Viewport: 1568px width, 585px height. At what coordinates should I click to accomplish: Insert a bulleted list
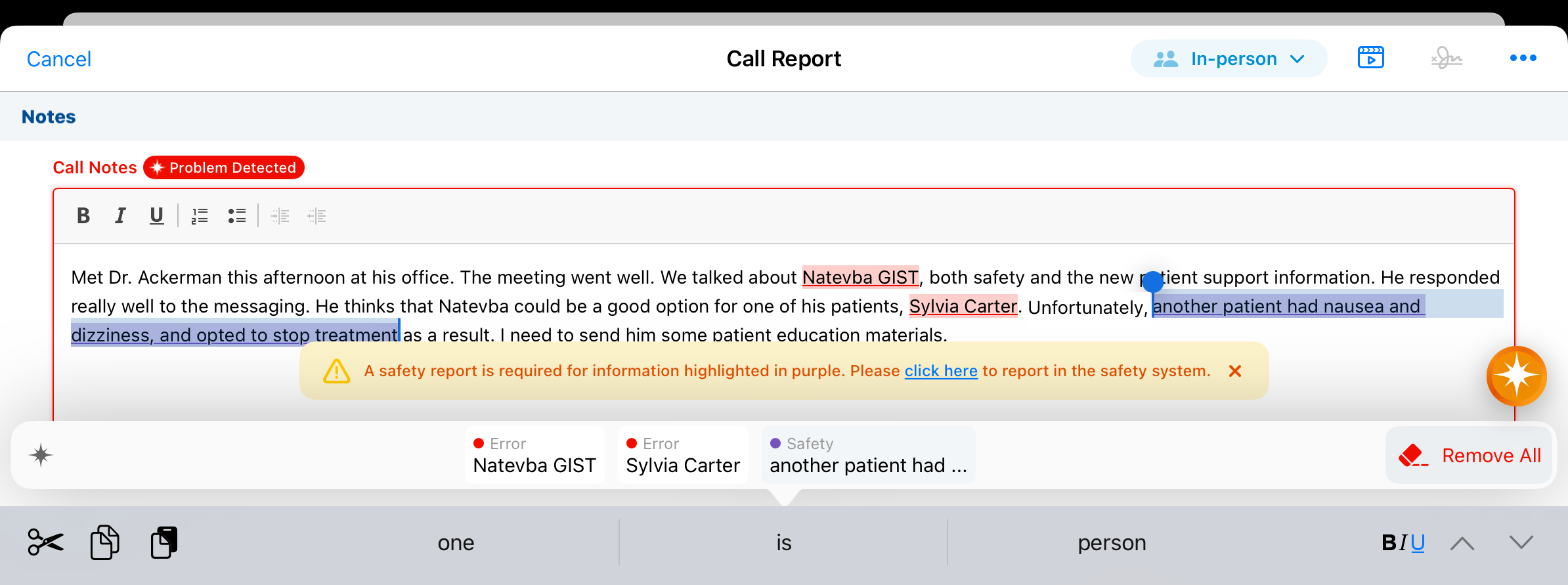click(237, 215)
